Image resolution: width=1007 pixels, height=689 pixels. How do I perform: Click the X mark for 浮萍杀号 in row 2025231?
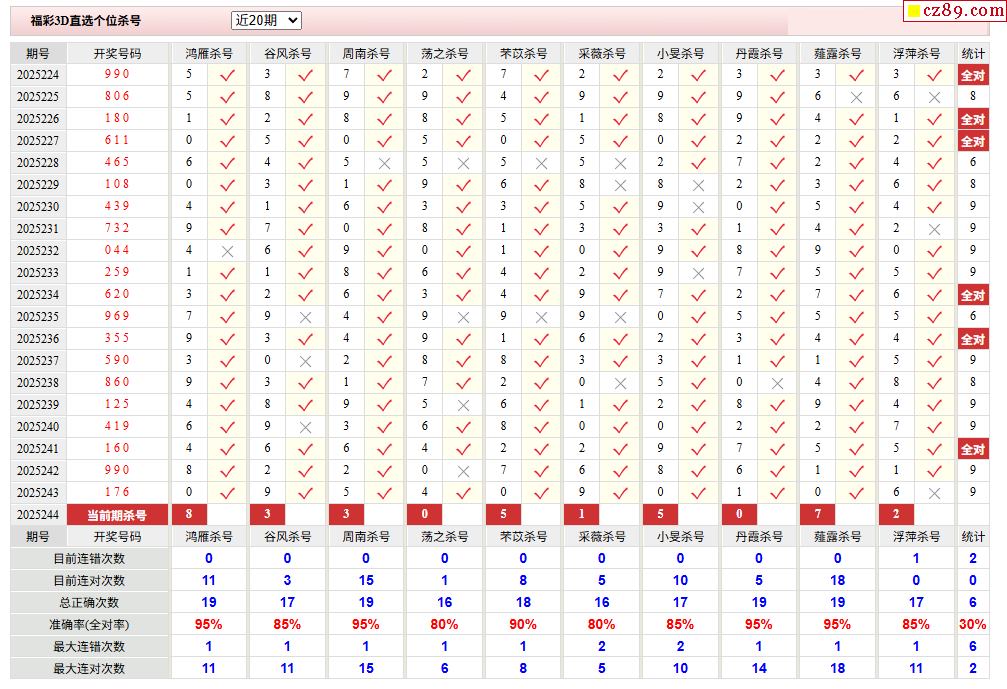(934, 229)
